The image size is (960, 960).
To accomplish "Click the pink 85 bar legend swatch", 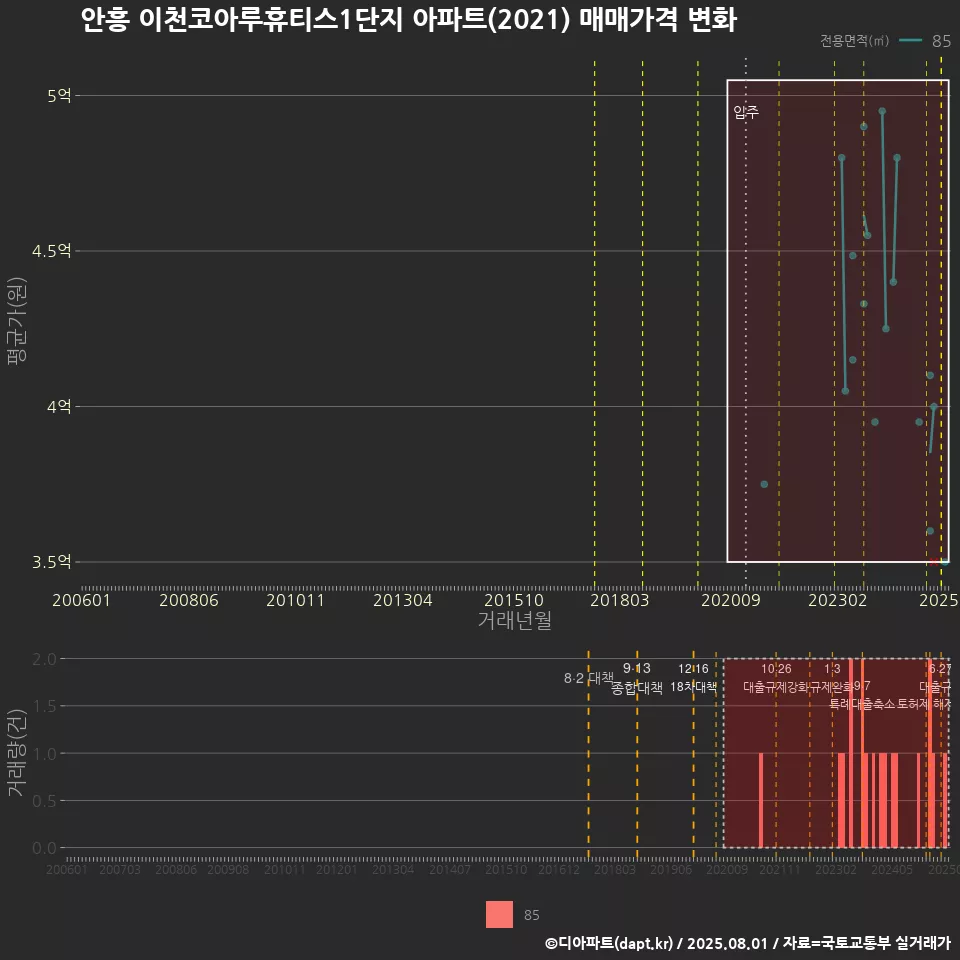I will (x=499, y=914).
